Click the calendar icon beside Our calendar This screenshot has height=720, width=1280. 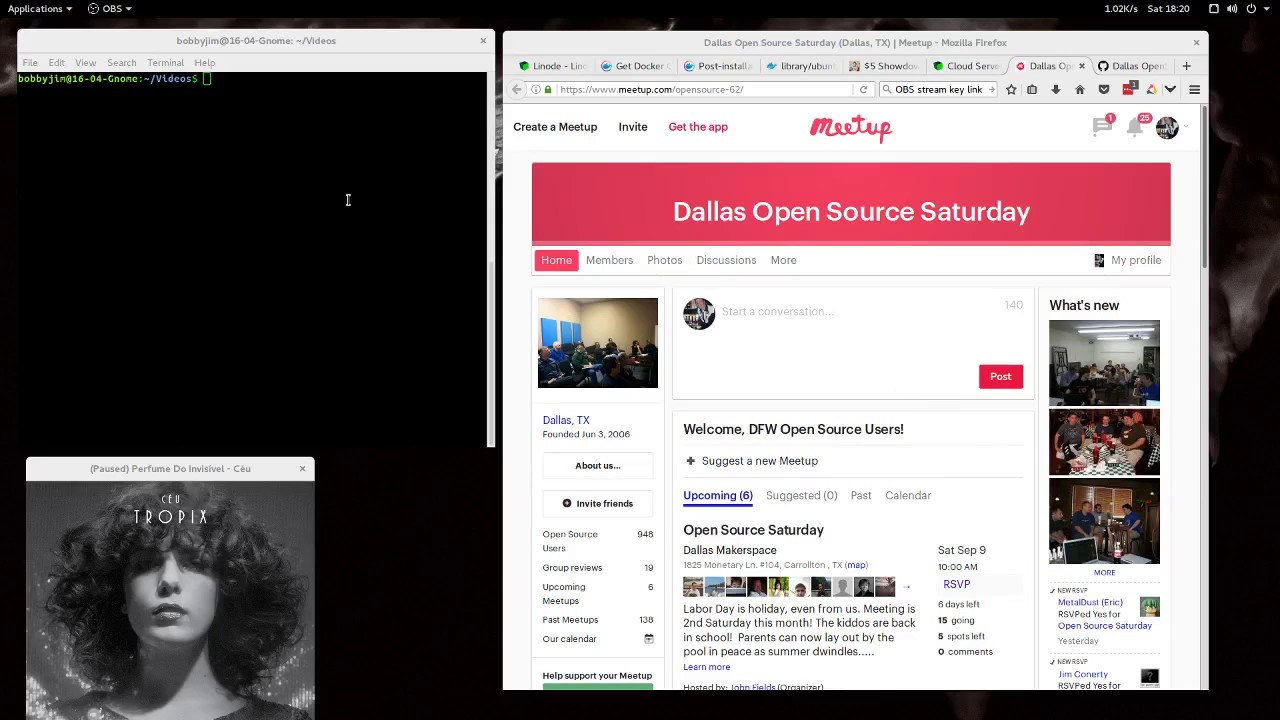[648, 639]
